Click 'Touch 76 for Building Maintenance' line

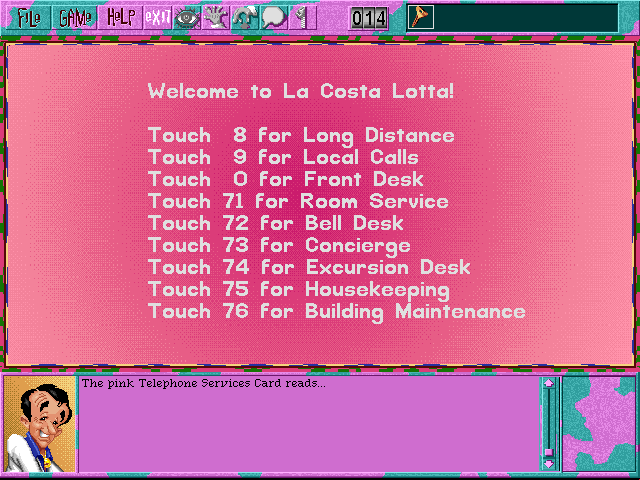337,313
